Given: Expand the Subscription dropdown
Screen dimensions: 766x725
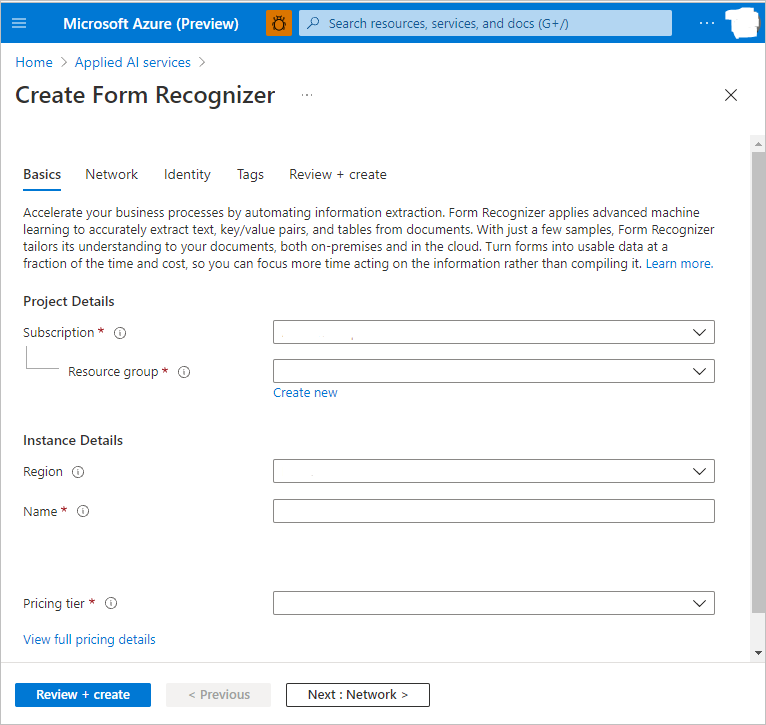Looking at the screenshot, I should click(494, 332).
